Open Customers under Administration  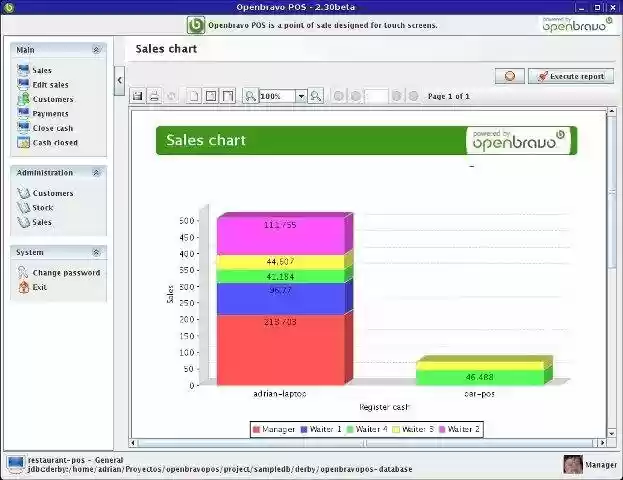click(45, 193)
